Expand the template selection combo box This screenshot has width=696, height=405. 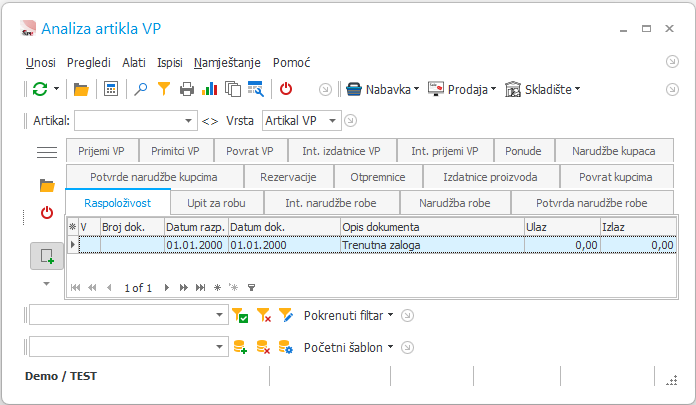tap(219, 347)
